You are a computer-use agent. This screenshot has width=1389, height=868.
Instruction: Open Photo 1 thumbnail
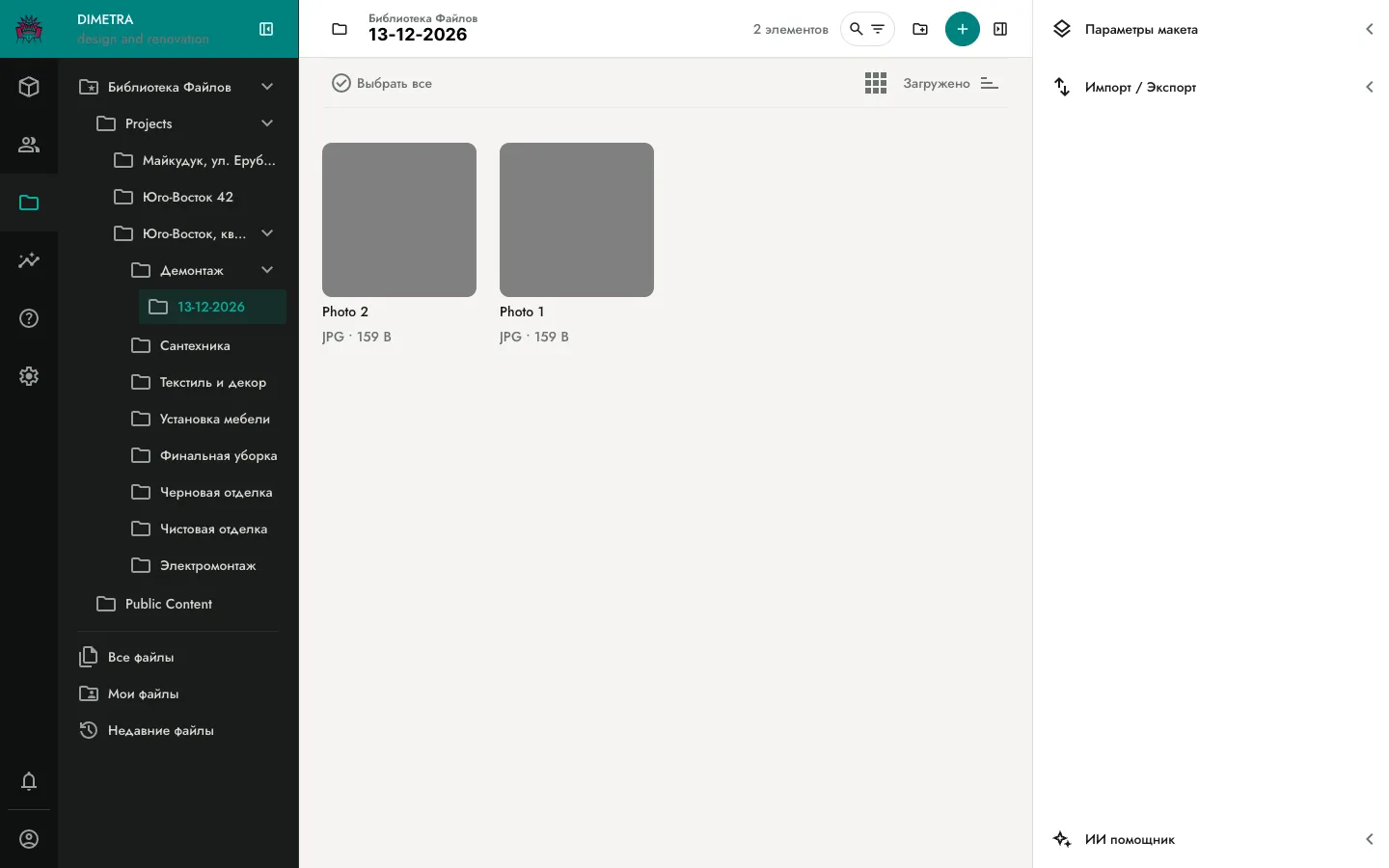(x=577, y=220)
